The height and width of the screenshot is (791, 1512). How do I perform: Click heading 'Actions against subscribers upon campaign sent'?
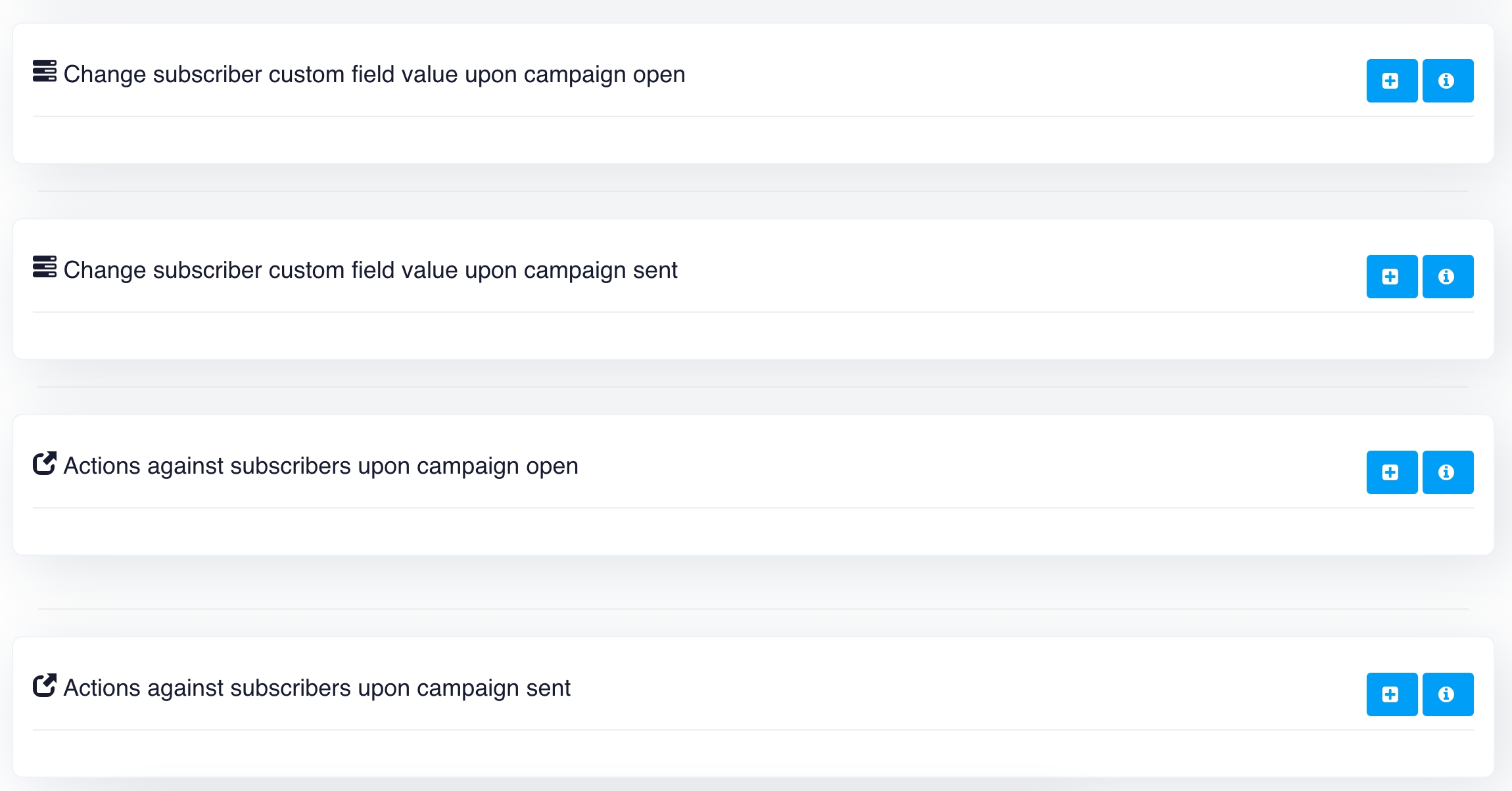pyautogui.click(x=317, y=689)
